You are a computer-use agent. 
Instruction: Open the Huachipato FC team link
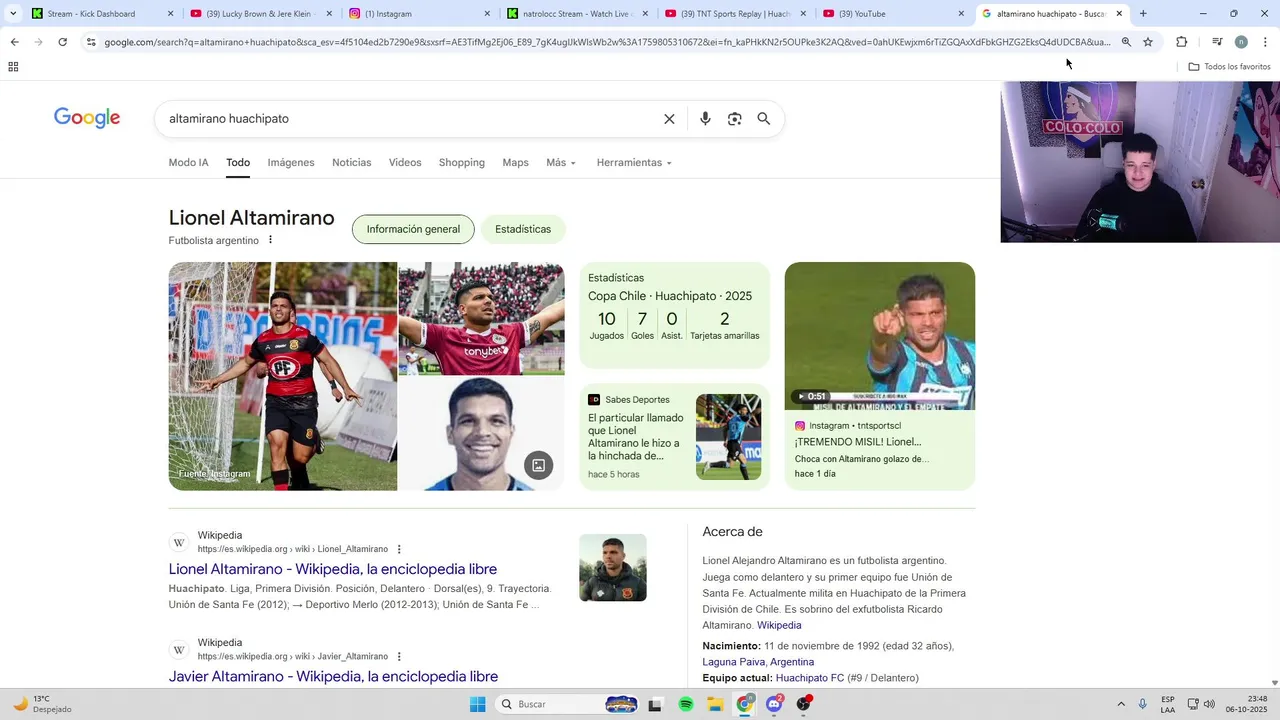click(810, 678)
